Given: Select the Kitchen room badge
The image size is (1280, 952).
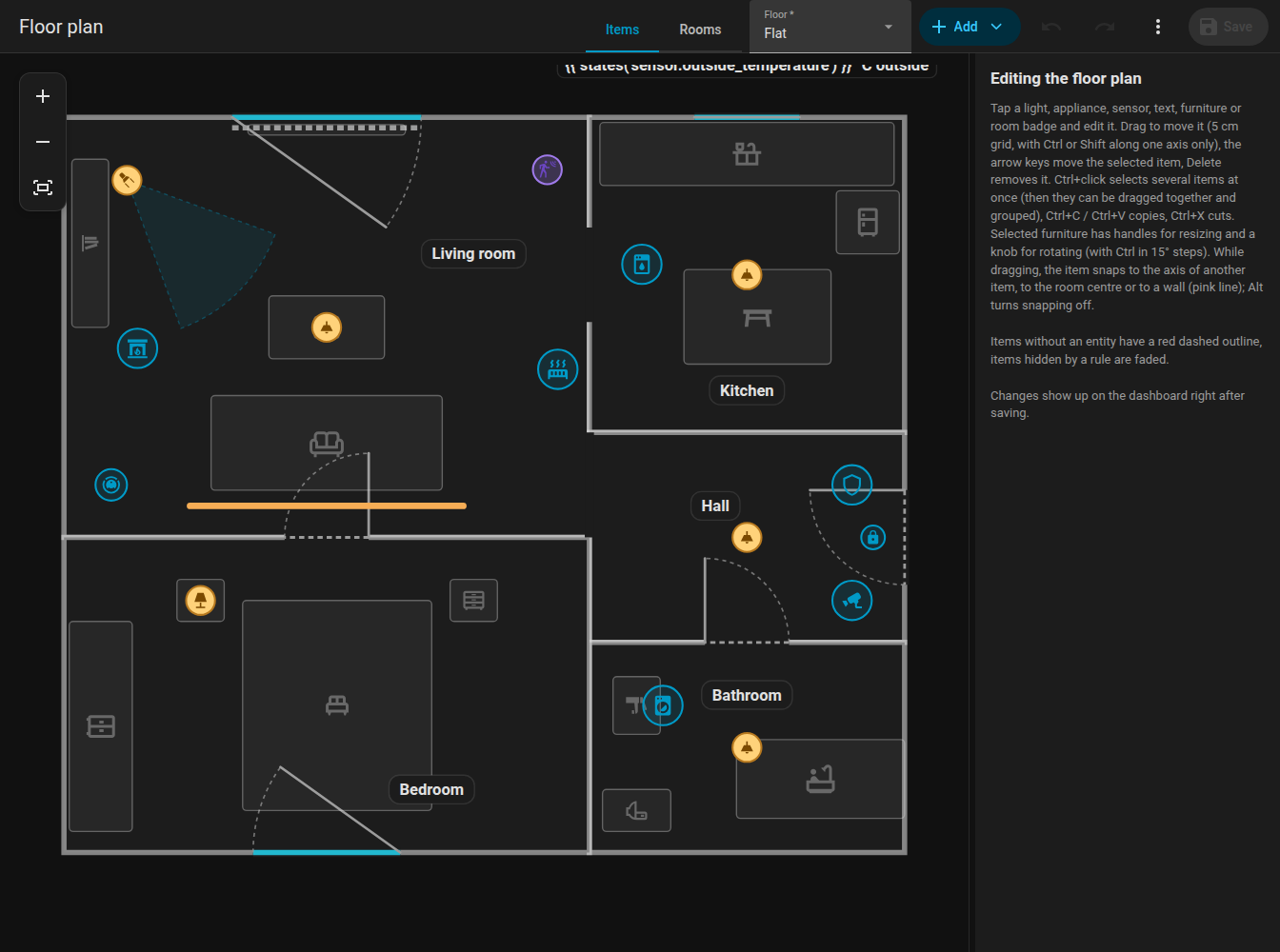Looking at the screenshot, I should click(747, 391).
